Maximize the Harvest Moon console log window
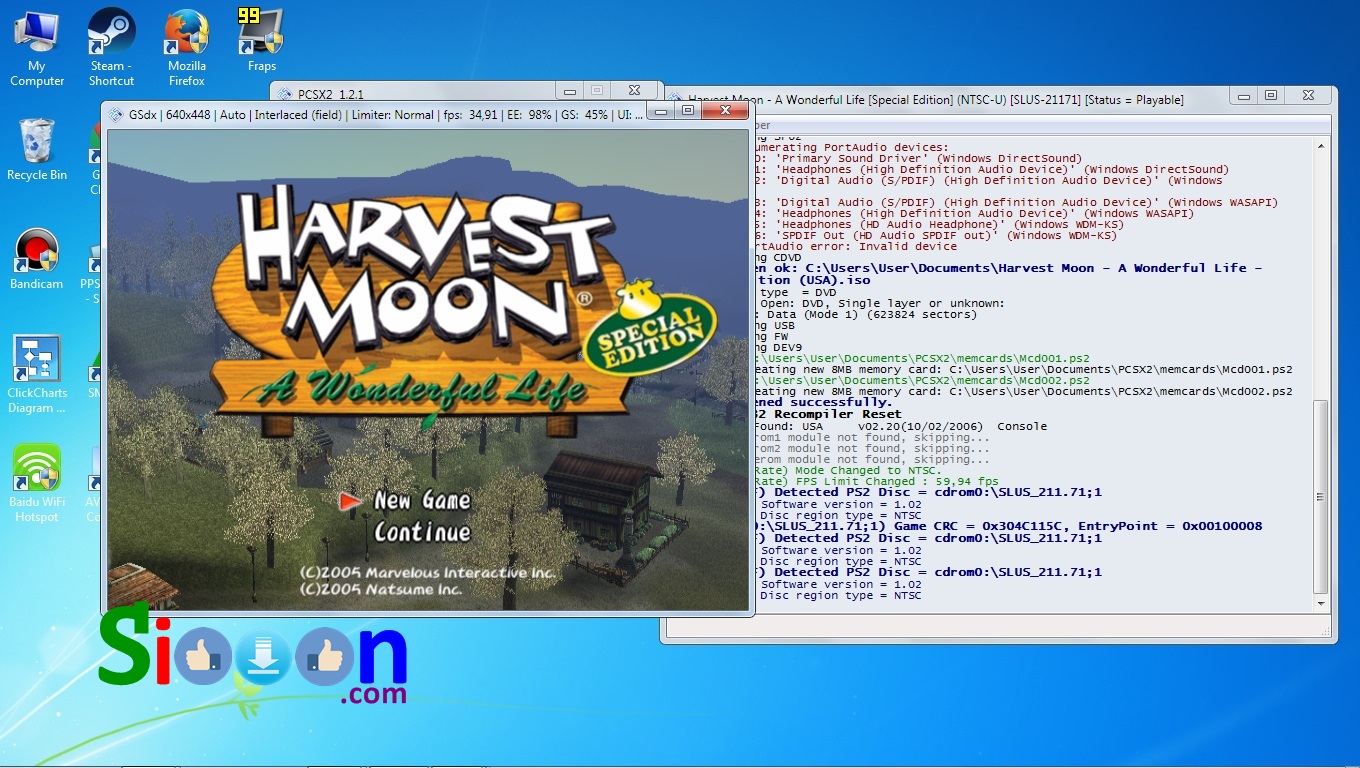1360x768 pixels. 1271,96
